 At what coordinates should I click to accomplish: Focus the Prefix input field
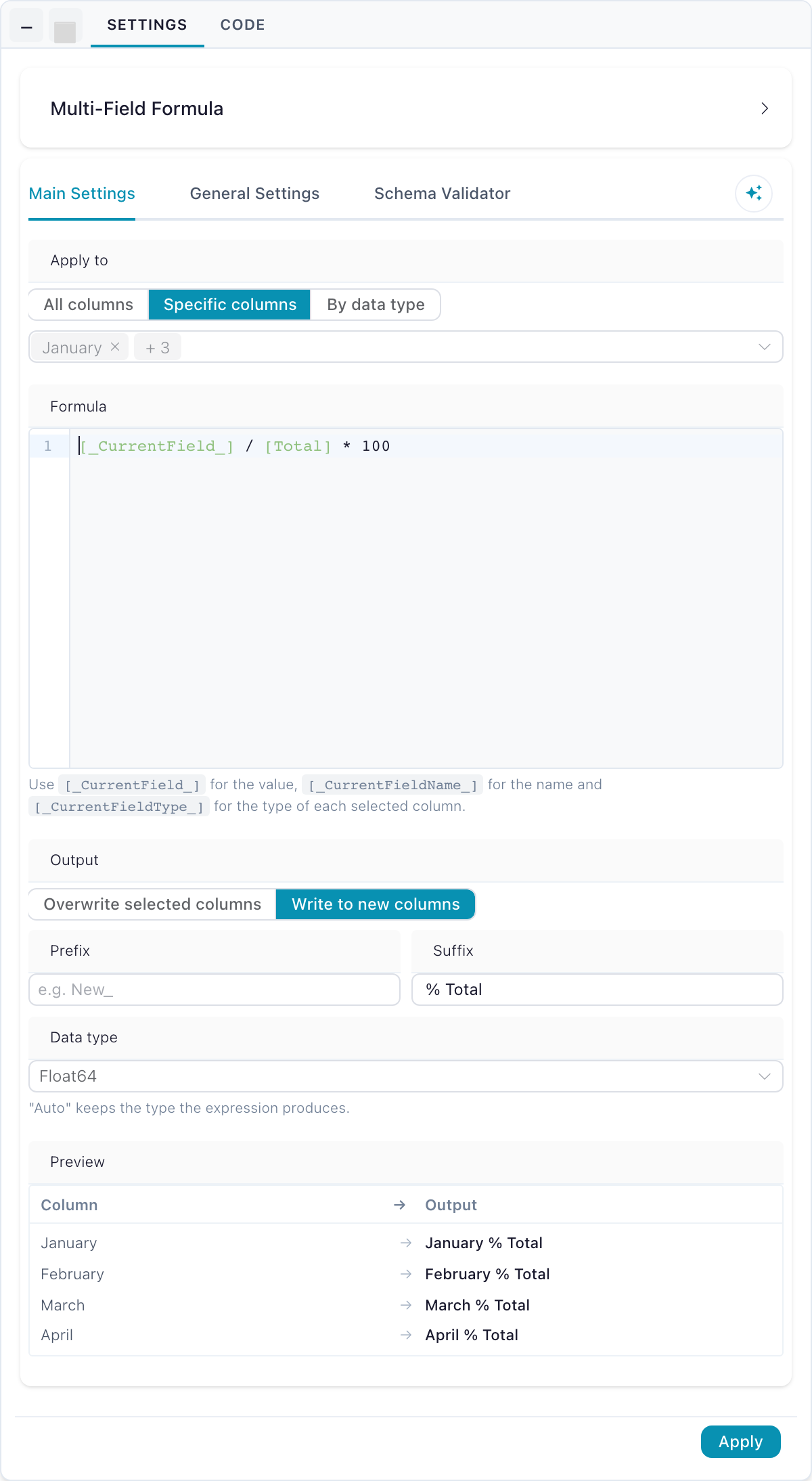tap(215, 990)
